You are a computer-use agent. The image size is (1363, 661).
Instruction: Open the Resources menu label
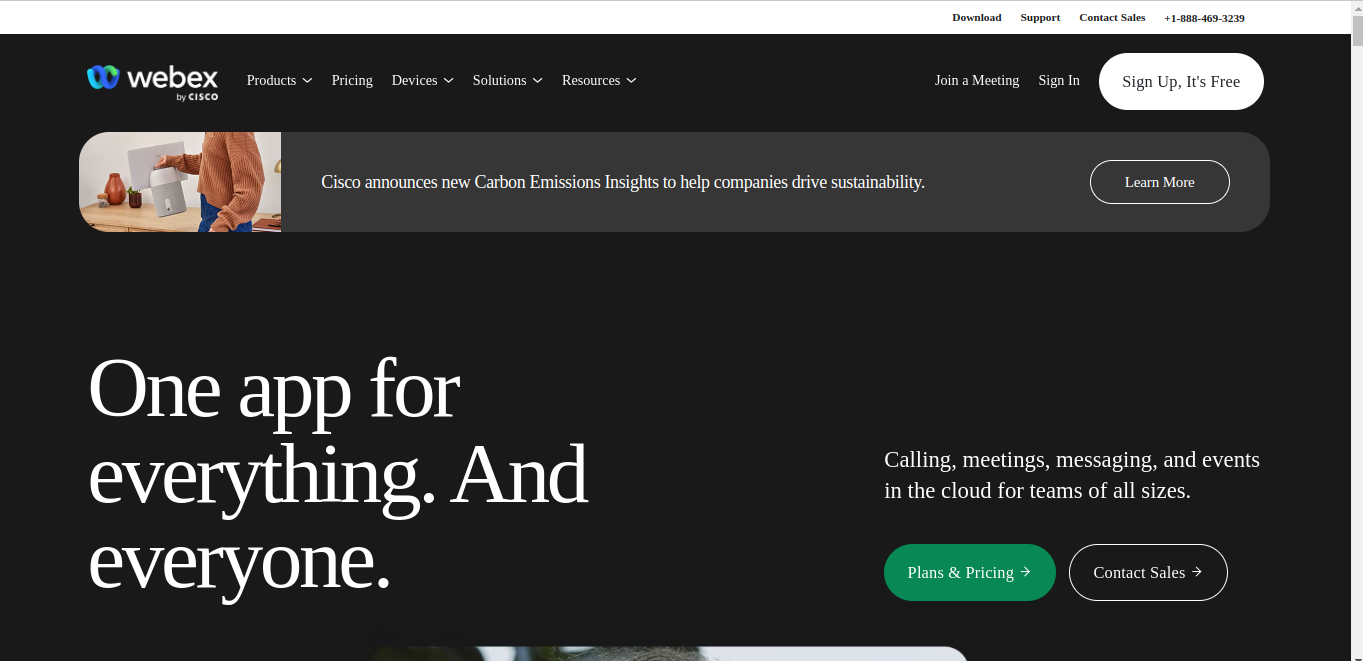coord(591,80)
